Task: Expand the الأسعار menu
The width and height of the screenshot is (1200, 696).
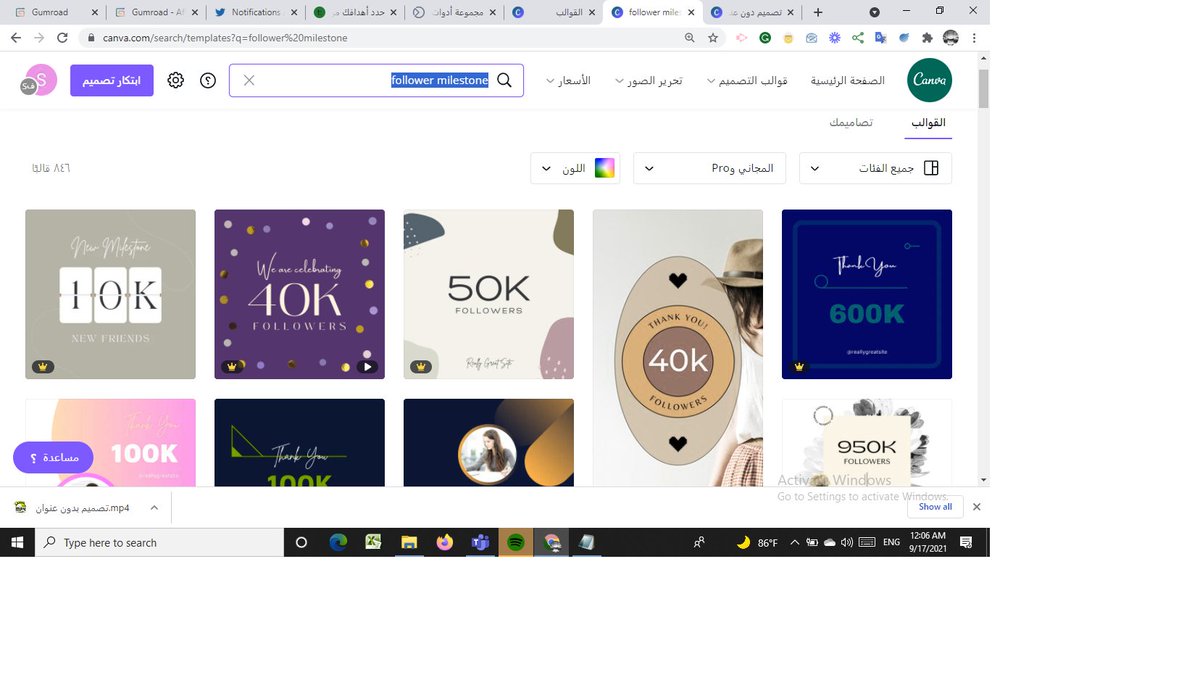Action: point(568,80)
